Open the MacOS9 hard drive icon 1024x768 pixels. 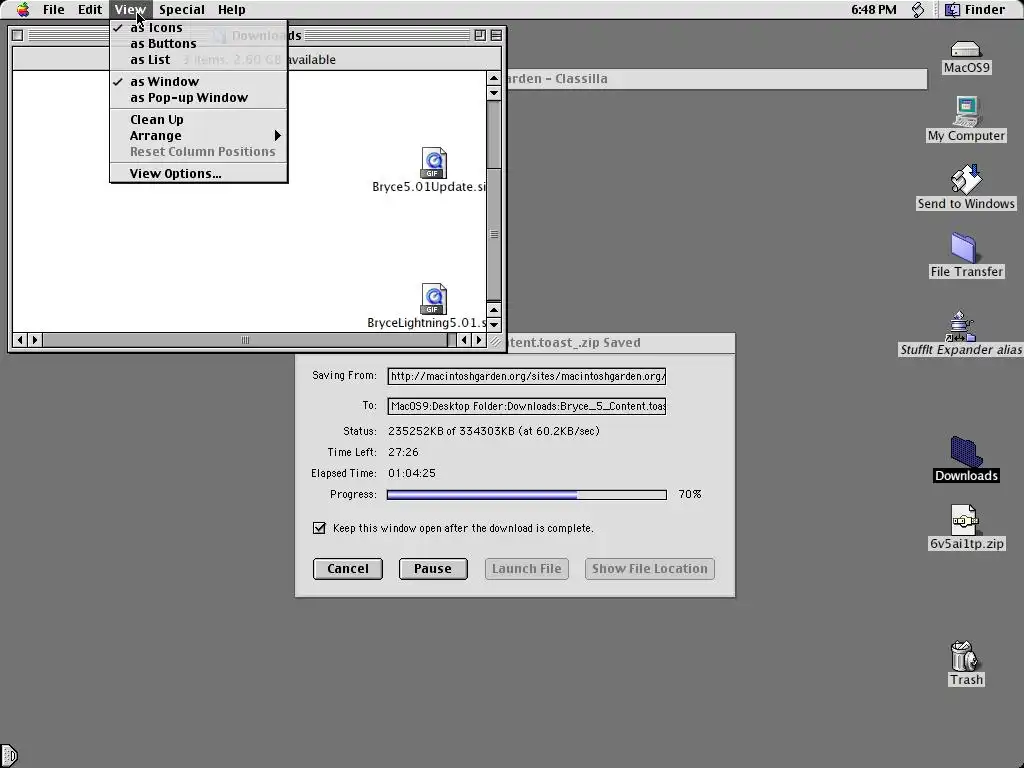(966, 50)
